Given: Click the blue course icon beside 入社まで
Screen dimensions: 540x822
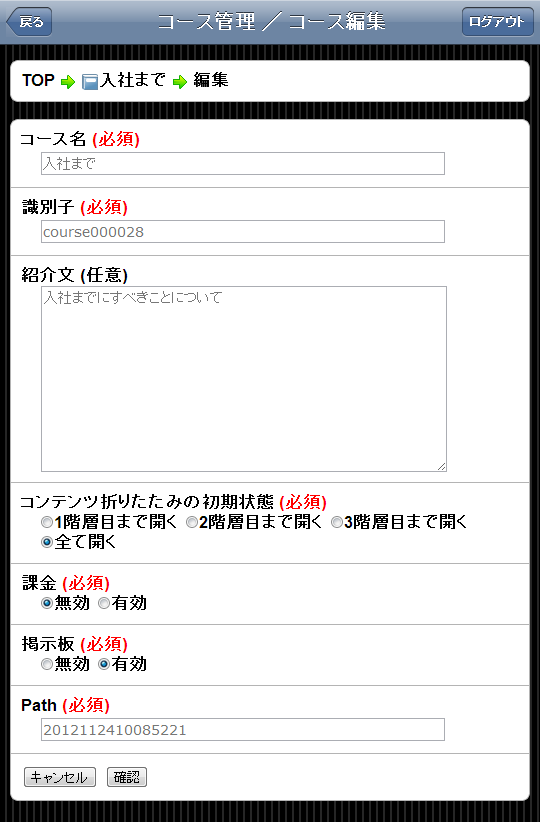Looking at the screenshot, I should click(x=90, y=82).
